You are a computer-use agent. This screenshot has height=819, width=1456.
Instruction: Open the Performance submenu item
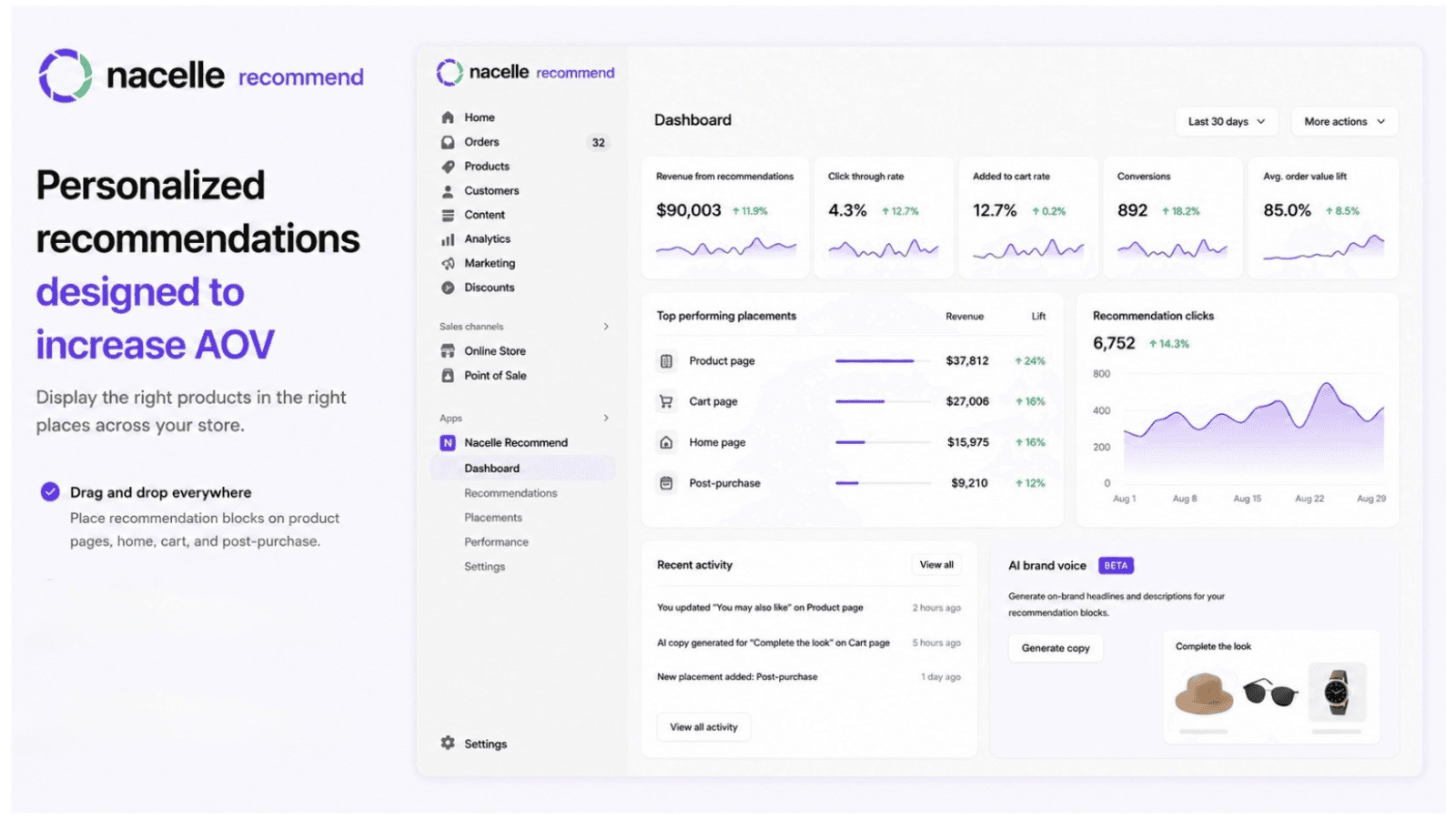(496, 542)
